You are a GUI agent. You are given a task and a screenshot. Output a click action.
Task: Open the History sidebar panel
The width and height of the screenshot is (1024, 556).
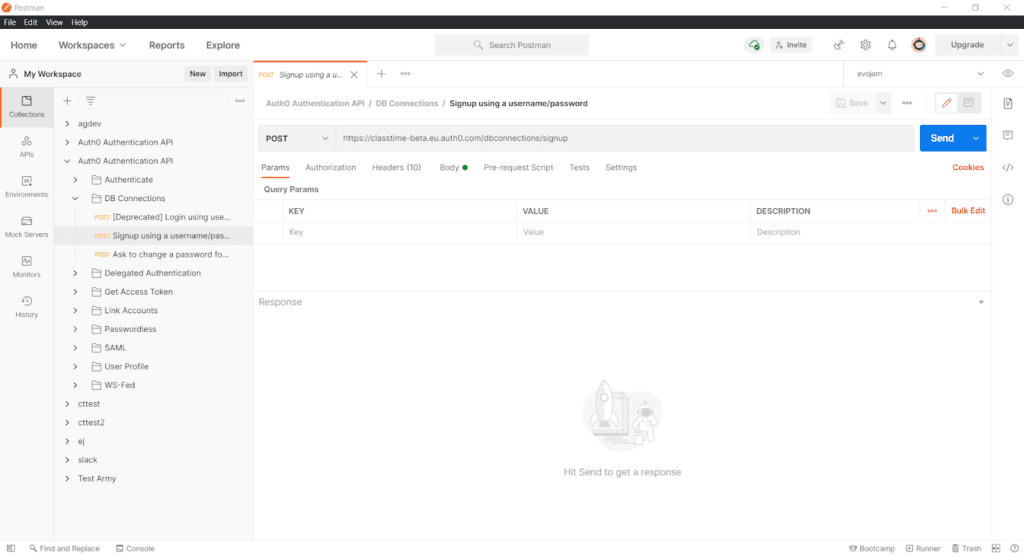click(x=27, y=306)
